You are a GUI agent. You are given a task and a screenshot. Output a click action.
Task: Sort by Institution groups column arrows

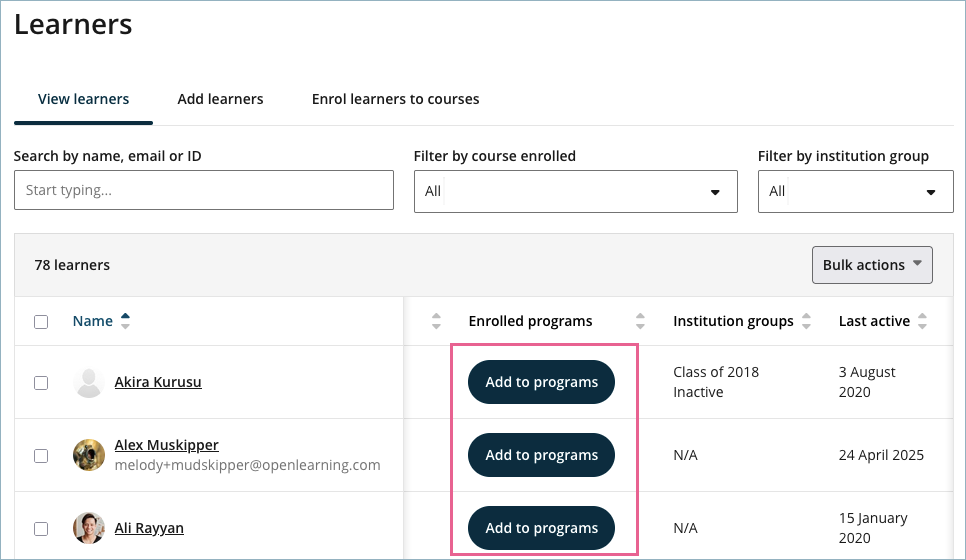click(805, 321)
